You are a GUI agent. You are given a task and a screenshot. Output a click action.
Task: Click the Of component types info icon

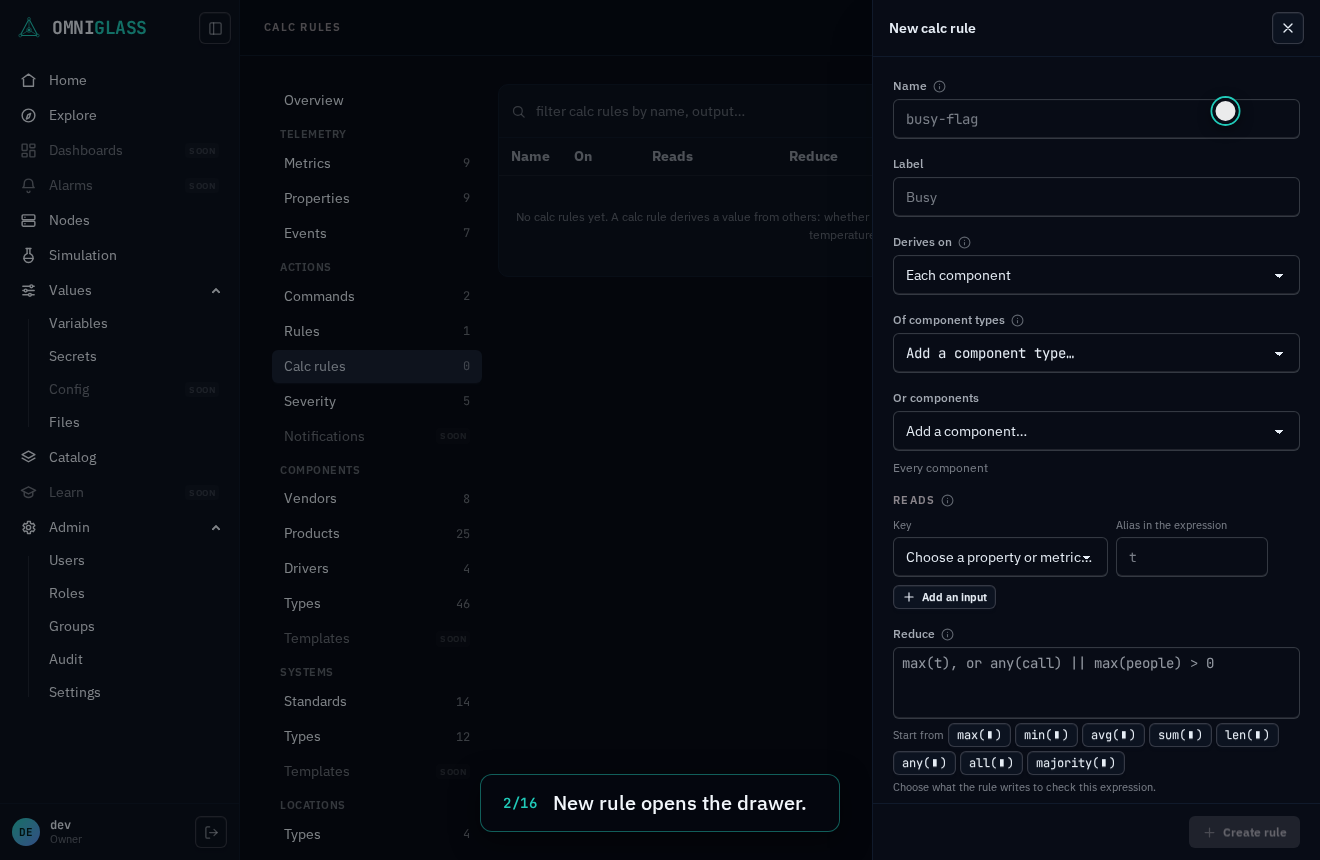pos(1017,320)
